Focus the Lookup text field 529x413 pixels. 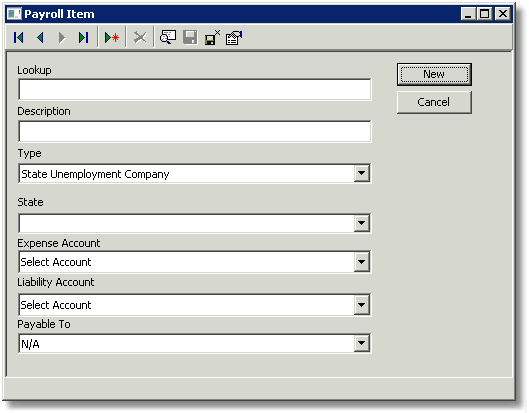pyautogui.click(x=195, y=90)
